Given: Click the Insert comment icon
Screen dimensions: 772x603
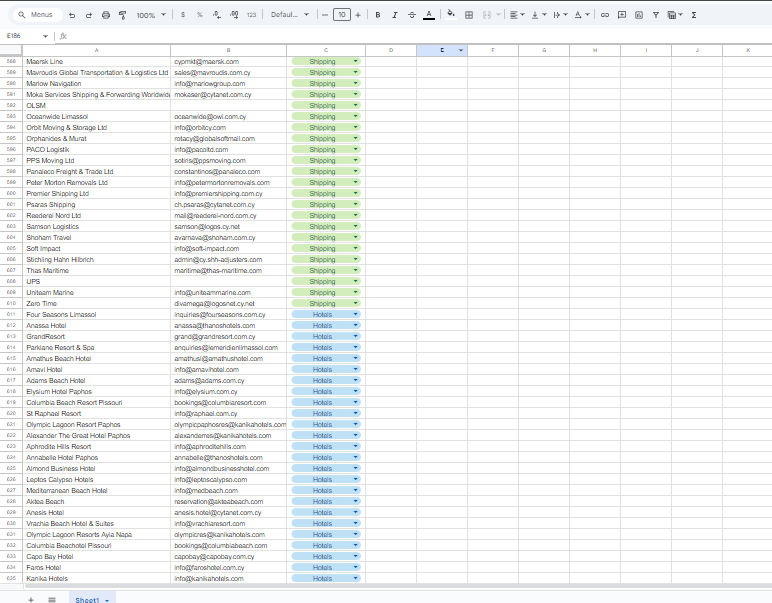Looking at the screenshot, I should [622, 15].
